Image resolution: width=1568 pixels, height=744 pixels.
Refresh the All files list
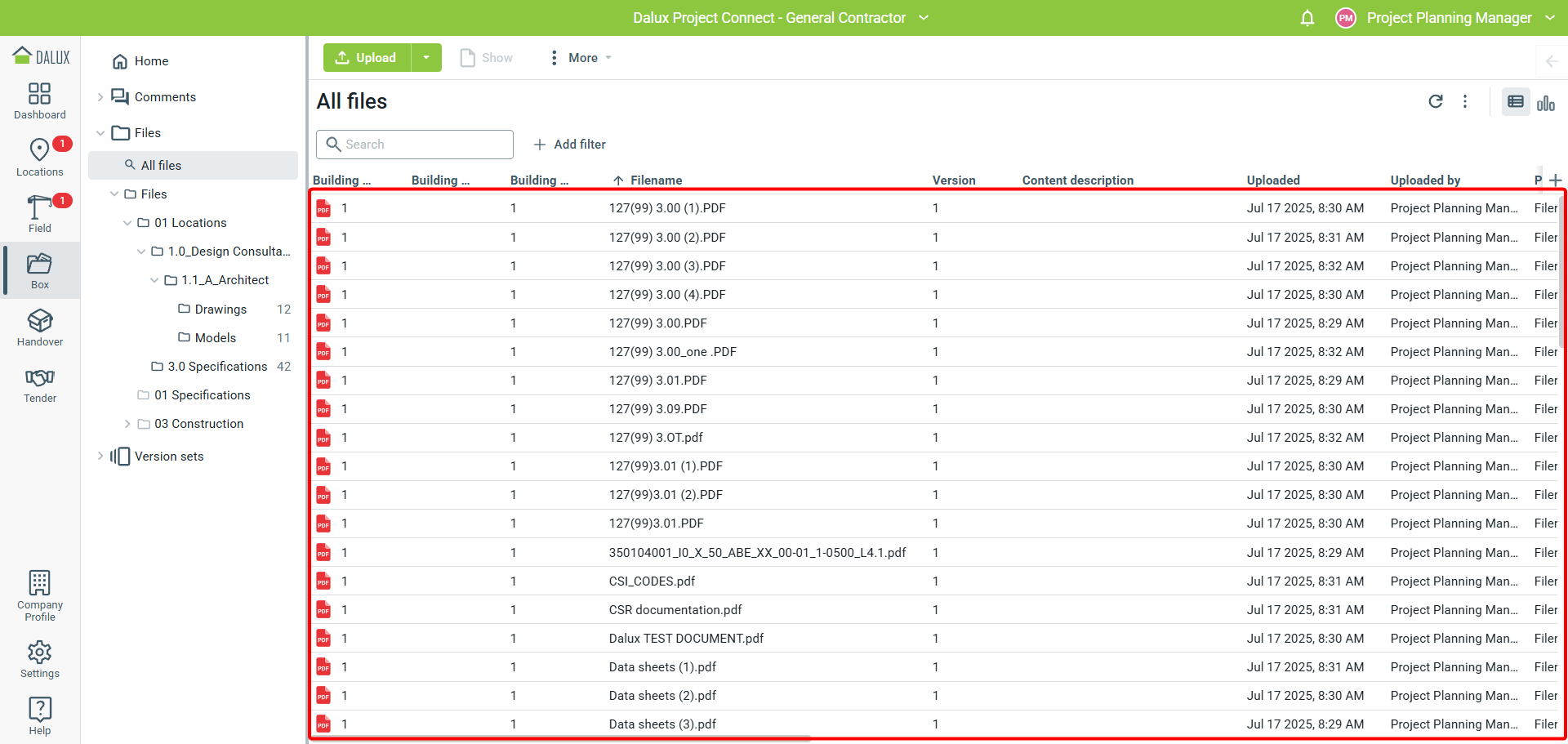click(x=1435, y=101)
